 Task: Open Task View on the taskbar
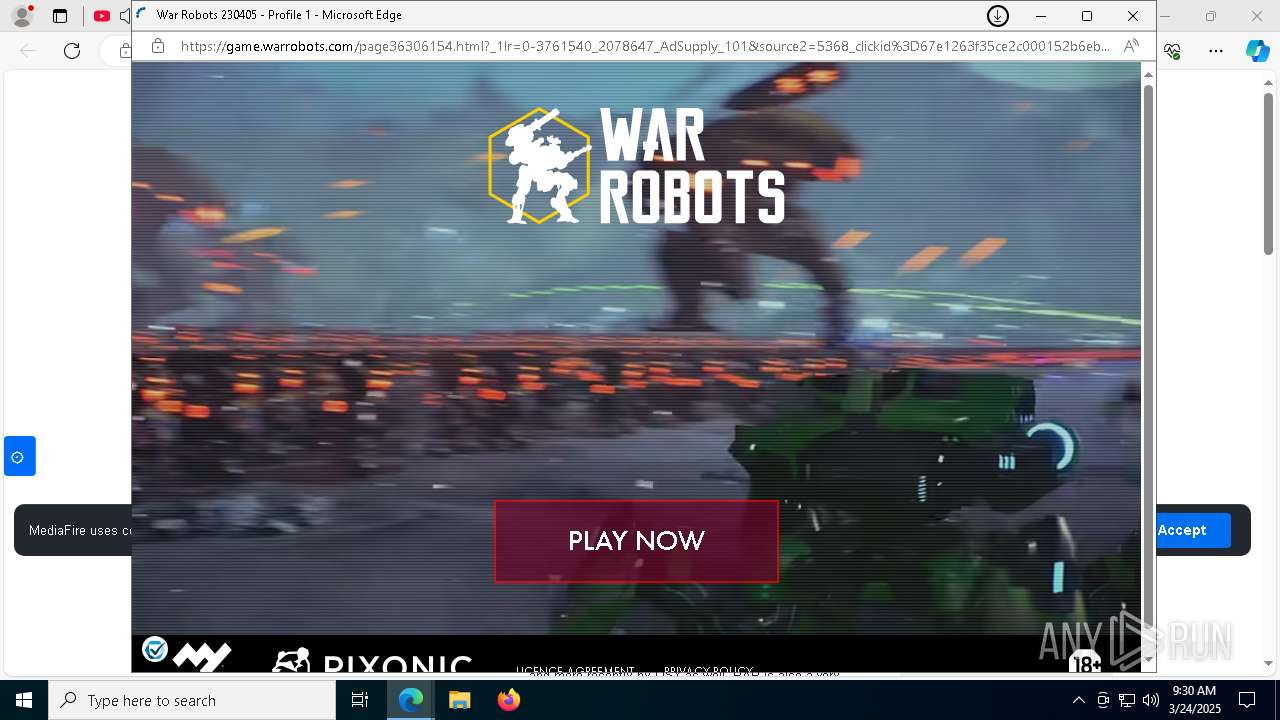tap(361, 700)
